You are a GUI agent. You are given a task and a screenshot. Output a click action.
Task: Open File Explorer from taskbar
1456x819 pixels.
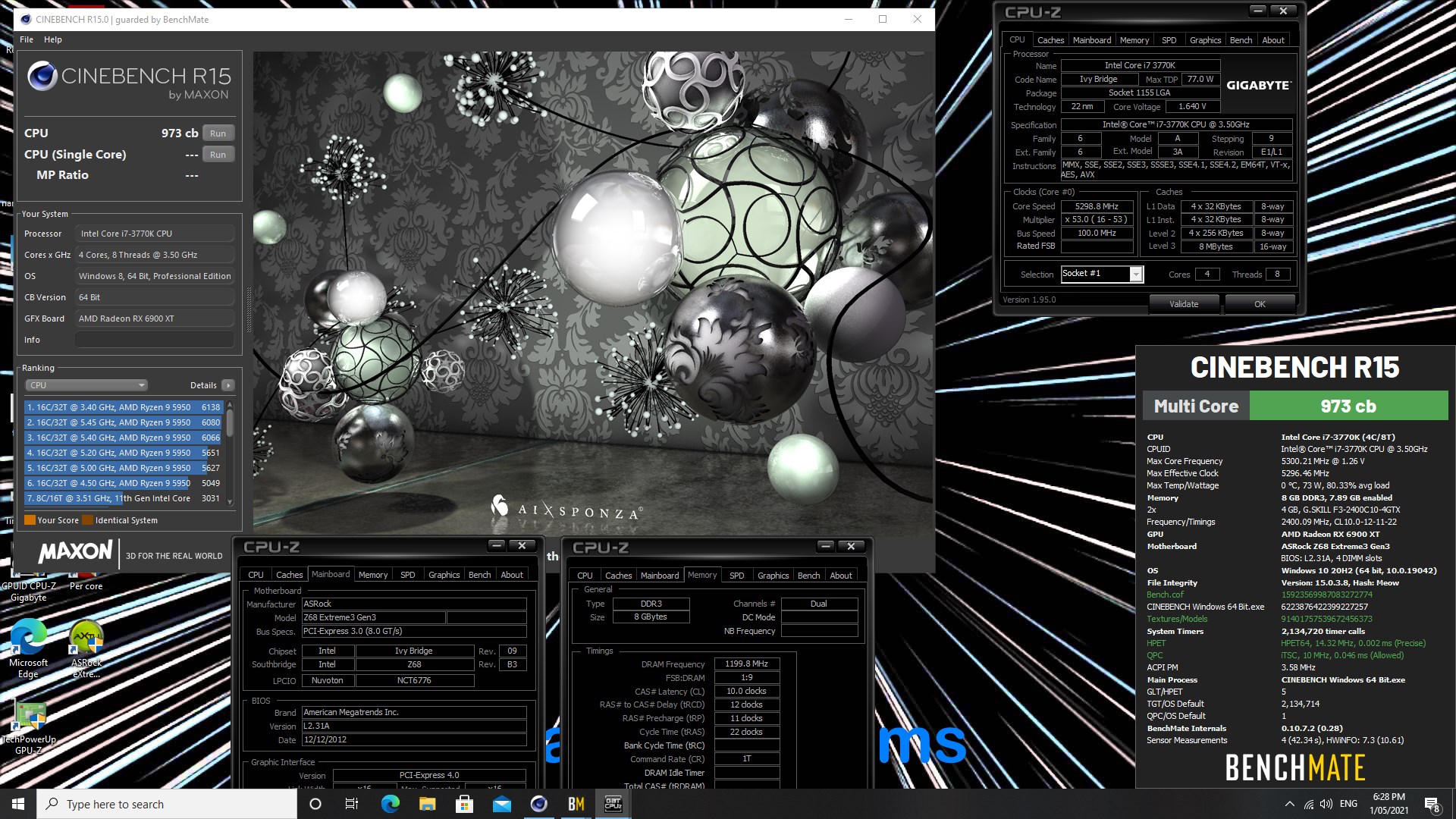point(427,804)
